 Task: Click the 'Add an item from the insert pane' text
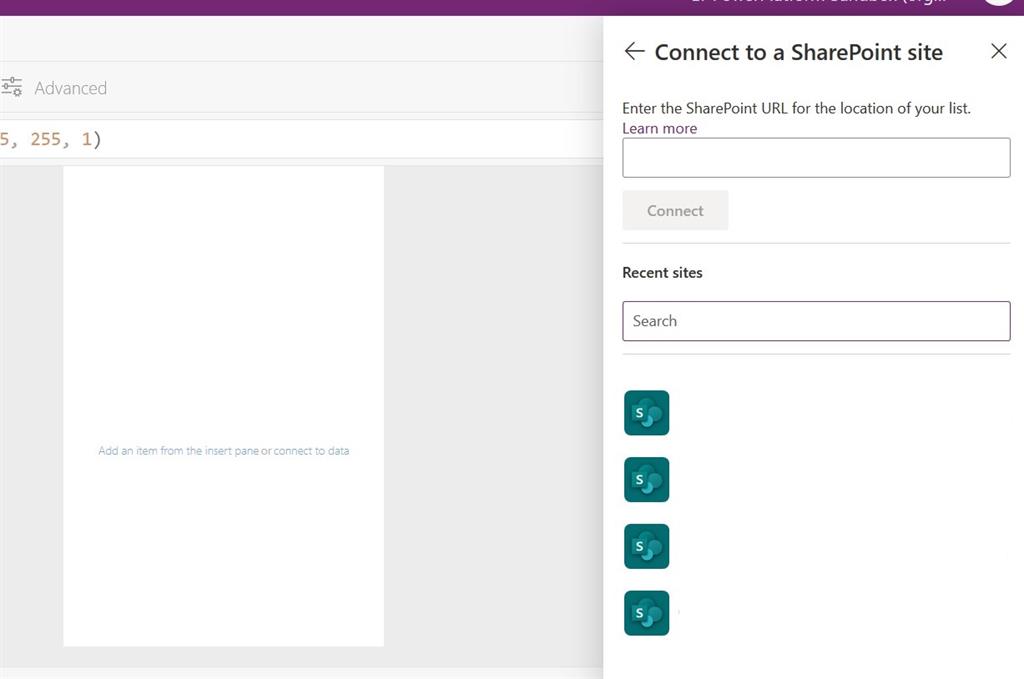point(224,451)
